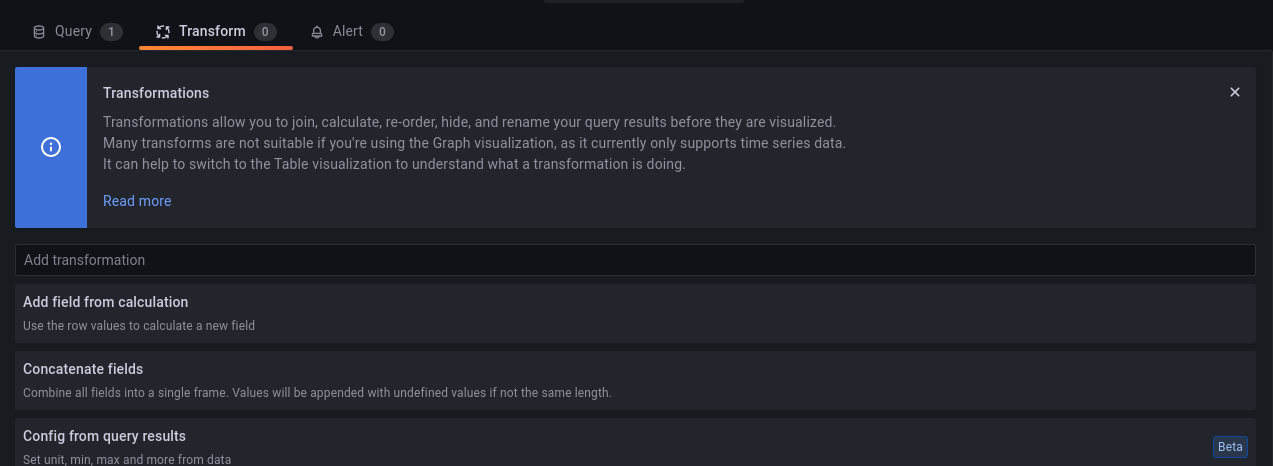Image resolution: width=1273 pixels, height=466 pixels.
Task: Select the Transform tab label
Action: (212, 32)
